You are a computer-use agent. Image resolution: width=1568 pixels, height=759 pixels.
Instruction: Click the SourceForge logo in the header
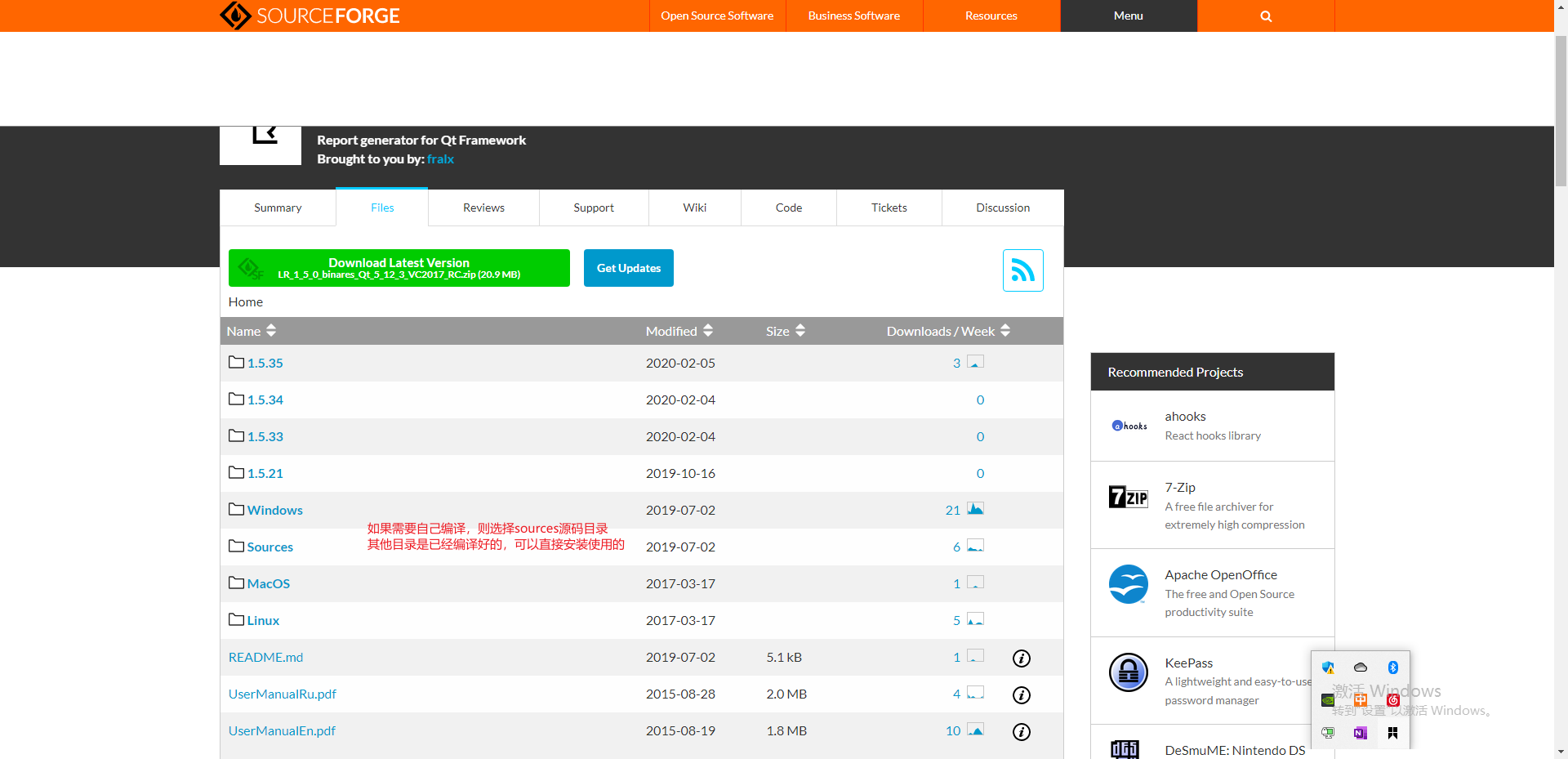[x=310, y=15]
